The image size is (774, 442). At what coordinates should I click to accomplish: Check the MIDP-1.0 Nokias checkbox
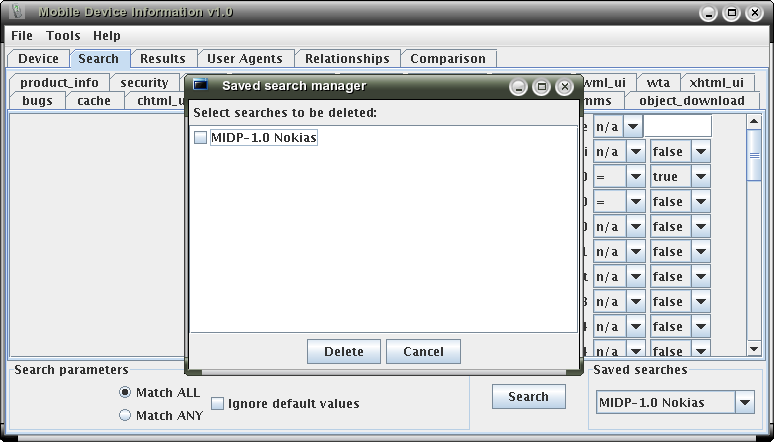(x=201, y=138)
